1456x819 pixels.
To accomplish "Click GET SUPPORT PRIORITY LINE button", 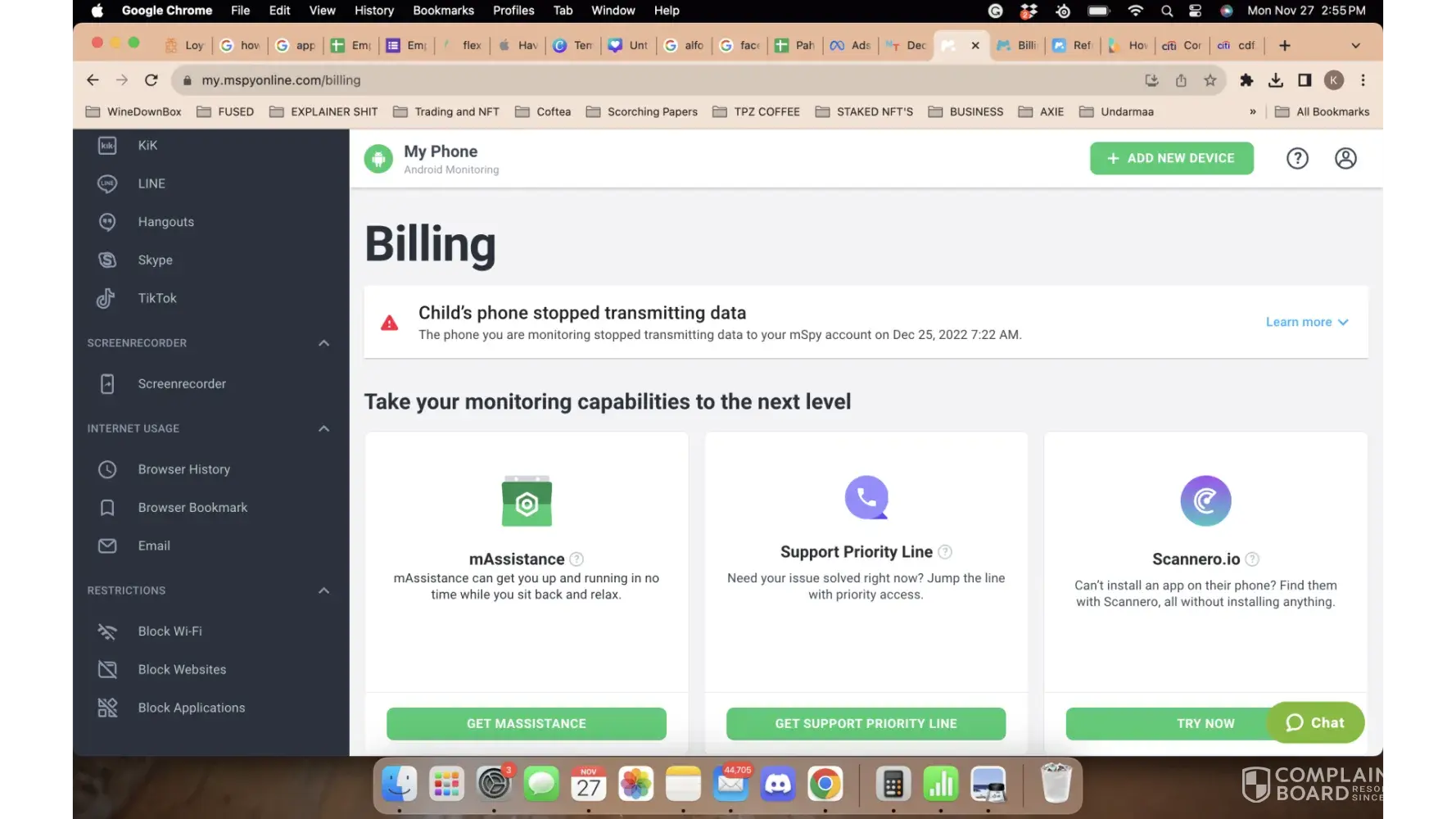I will point(866,724).
